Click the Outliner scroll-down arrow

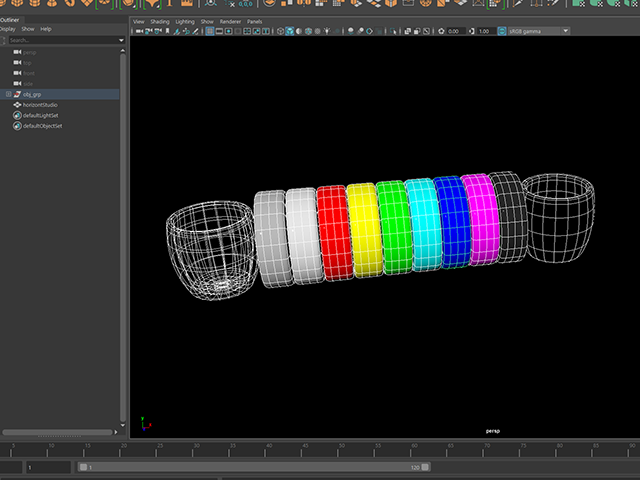(123, 425)
